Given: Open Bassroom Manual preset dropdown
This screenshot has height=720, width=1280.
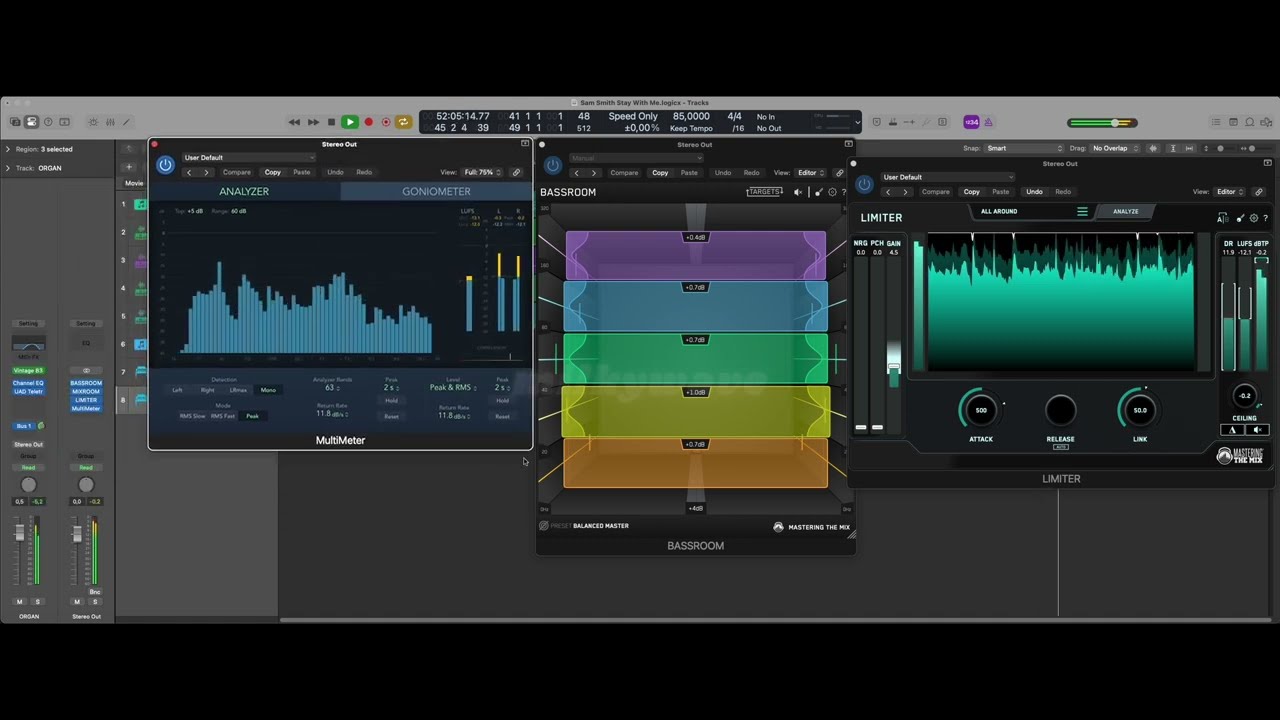Looking at the screenshot, I should pos(636,158).
